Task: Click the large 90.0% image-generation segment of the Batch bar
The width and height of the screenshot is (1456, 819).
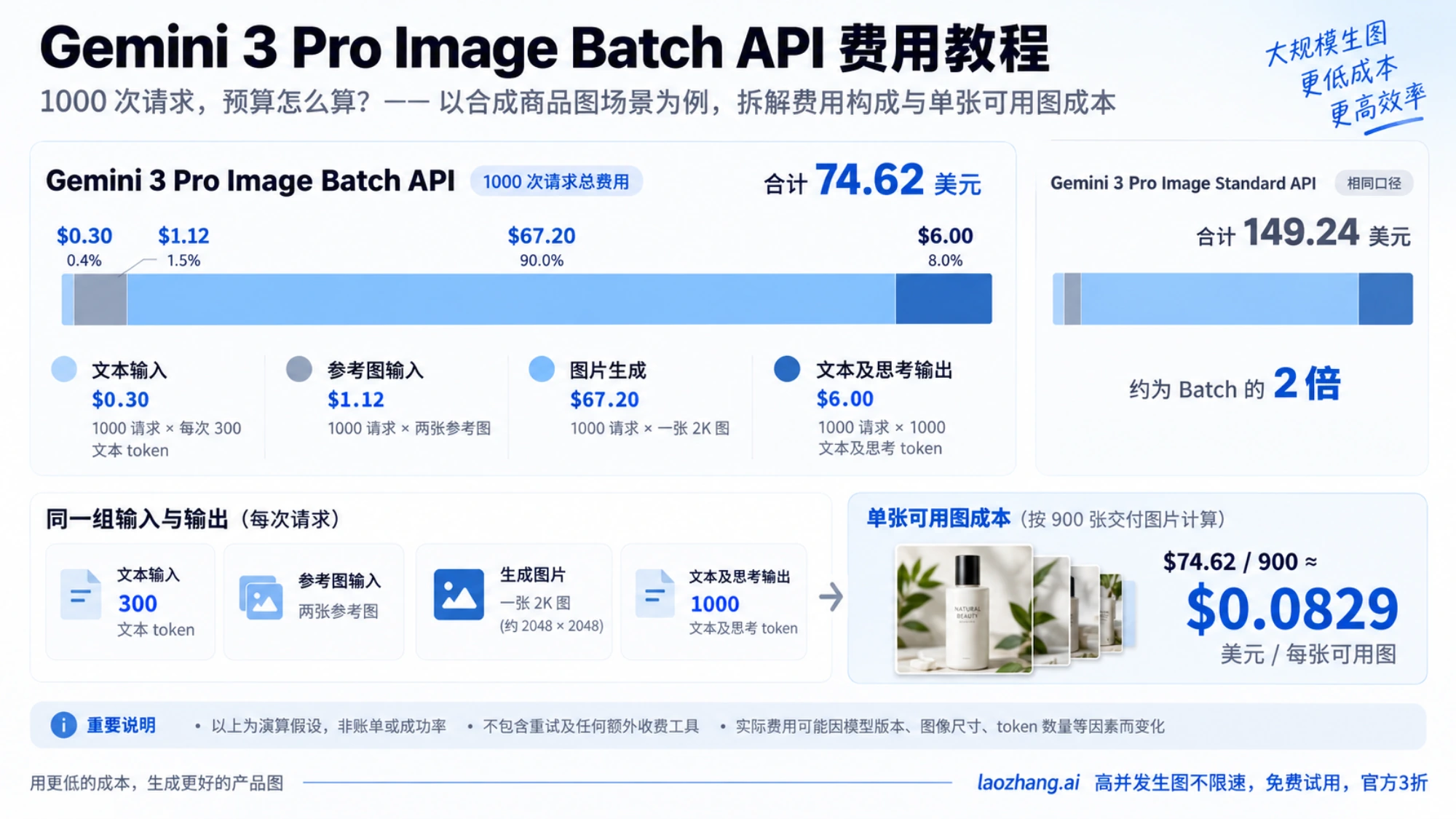Action: coord(511,299)
